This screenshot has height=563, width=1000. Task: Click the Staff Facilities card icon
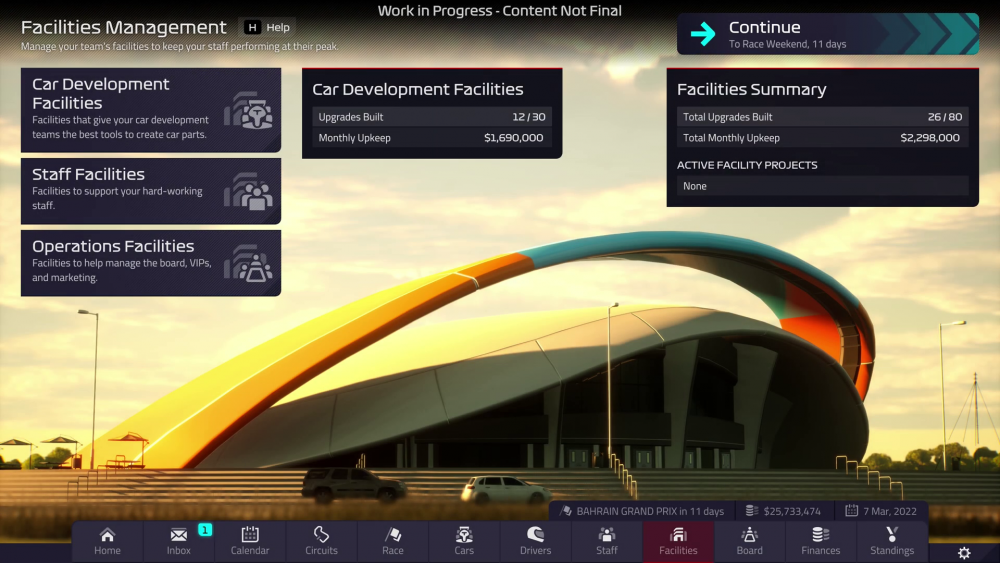pos(249,191)
